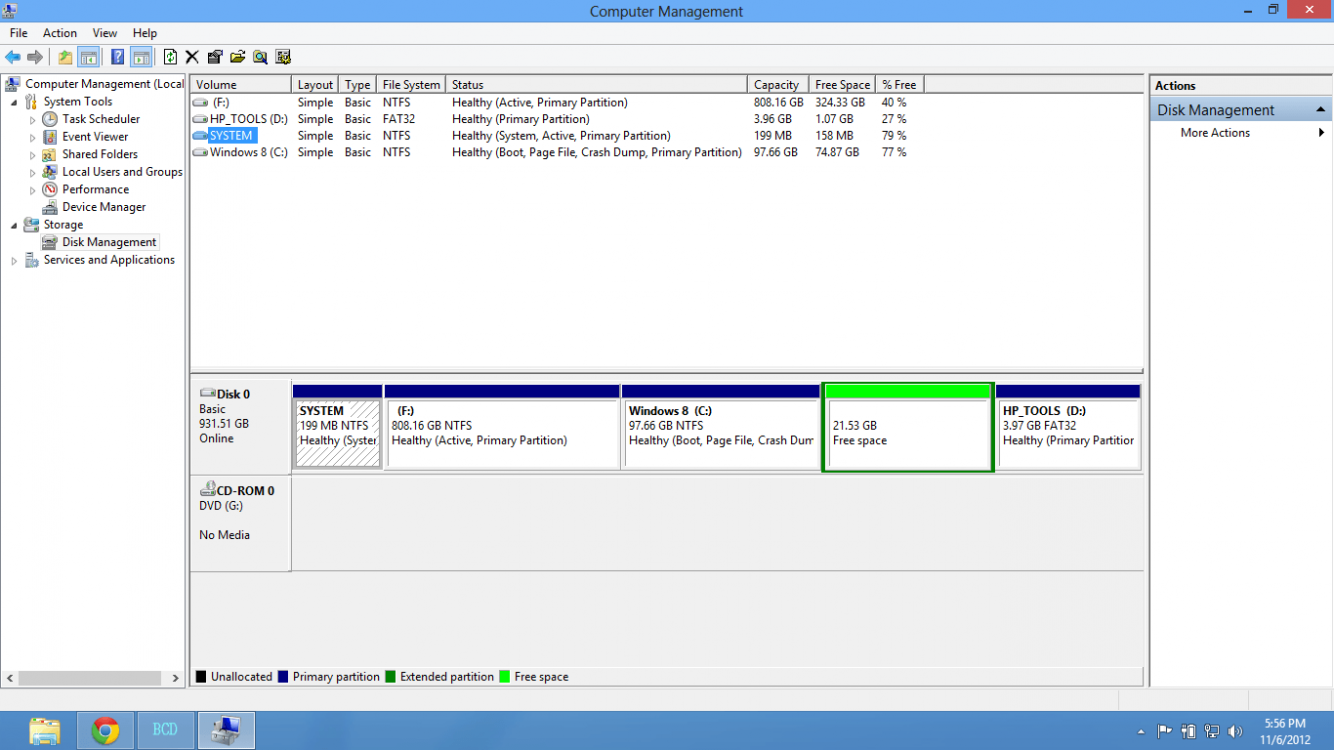
Task: Select Services and Applications tree item
Action: click(109, 260)
